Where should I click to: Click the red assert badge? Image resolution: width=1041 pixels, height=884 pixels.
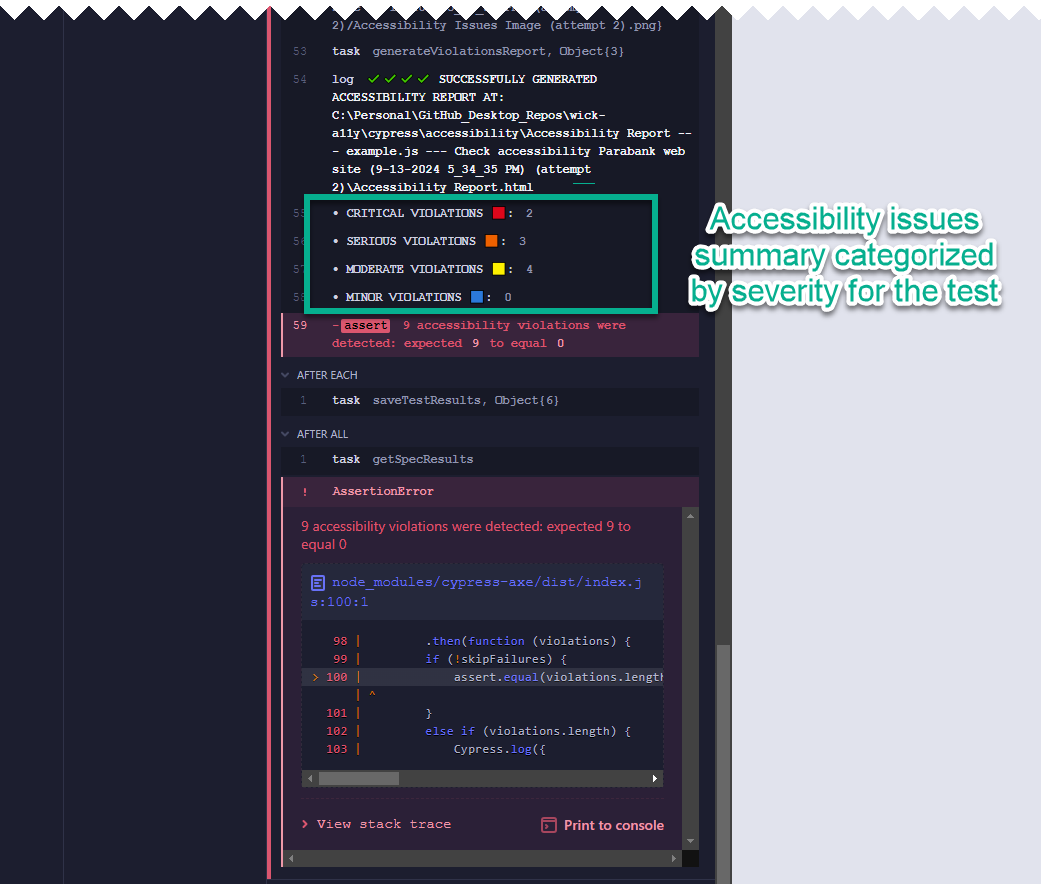[365, 325]
